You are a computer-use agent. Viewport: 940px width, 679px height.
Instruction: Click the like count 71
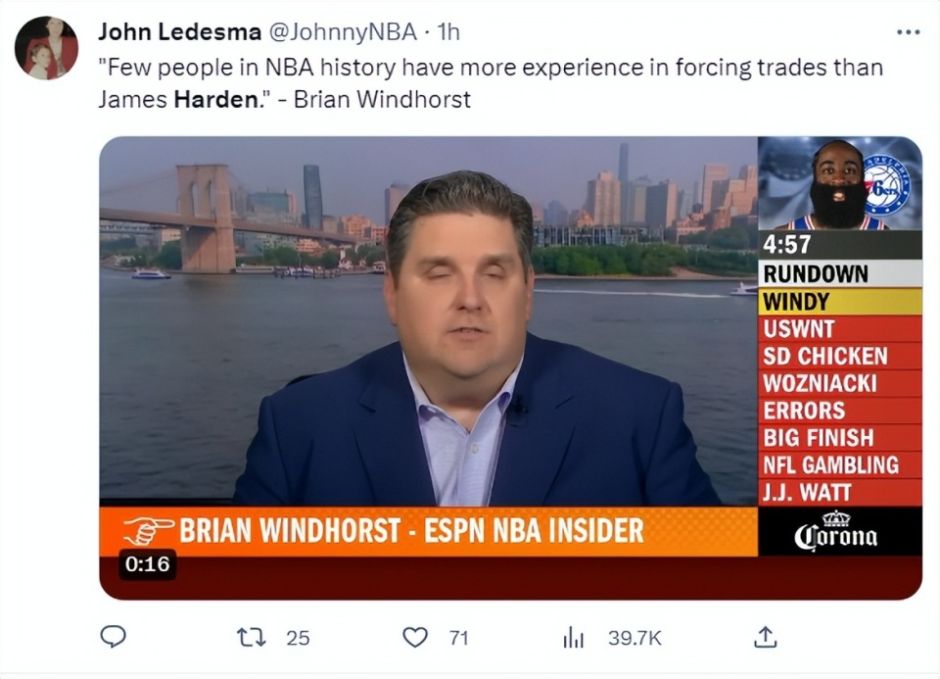[459, 638]
